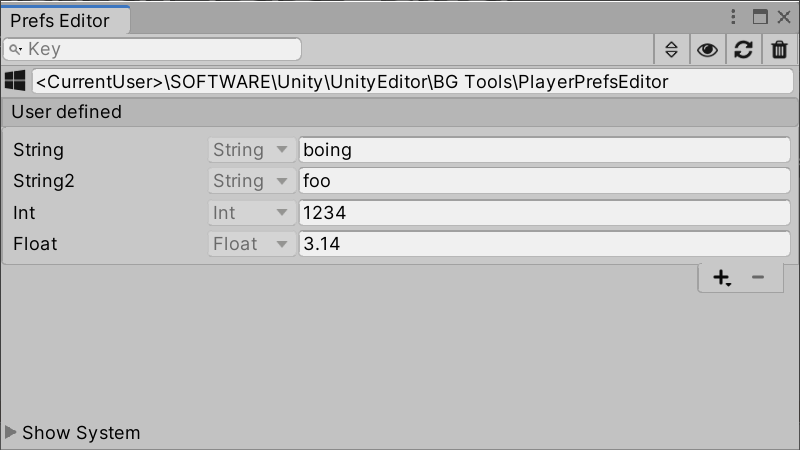Open the type dropdown for String2 row
Image resolution: width=800 pixels, height=450 pixels.
[252, 181]
